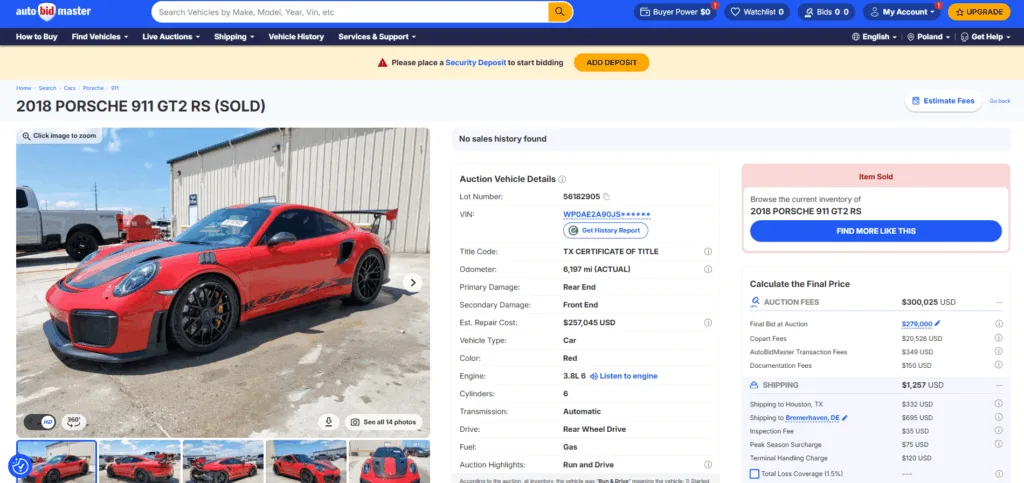Expand Services & Support dropdown
The height and width of the screenshot is (483, 1024).
point(377,37)
